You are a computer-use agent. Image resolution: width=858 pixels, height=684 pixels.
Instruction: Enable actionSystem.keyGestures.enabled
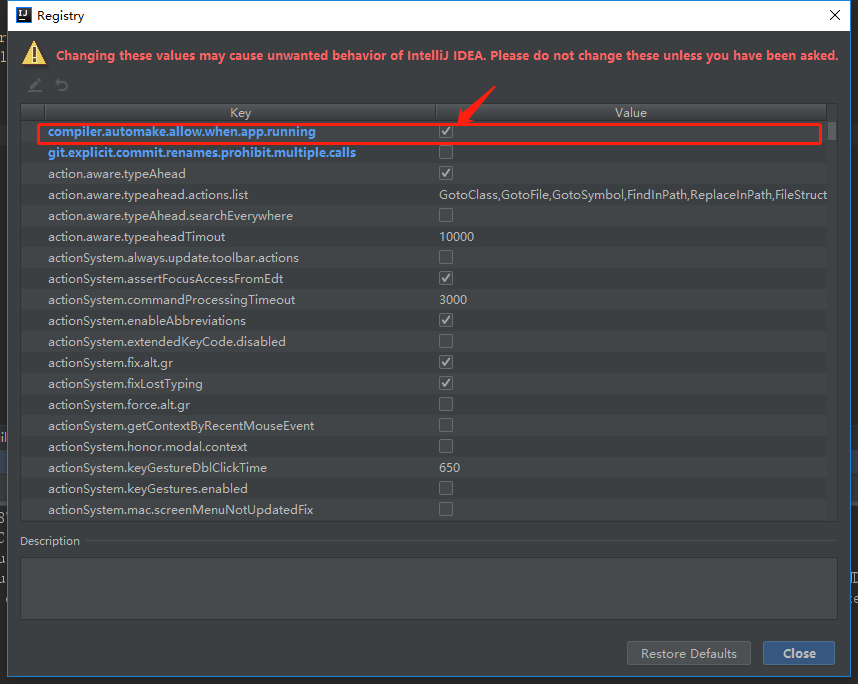[445, 488]
